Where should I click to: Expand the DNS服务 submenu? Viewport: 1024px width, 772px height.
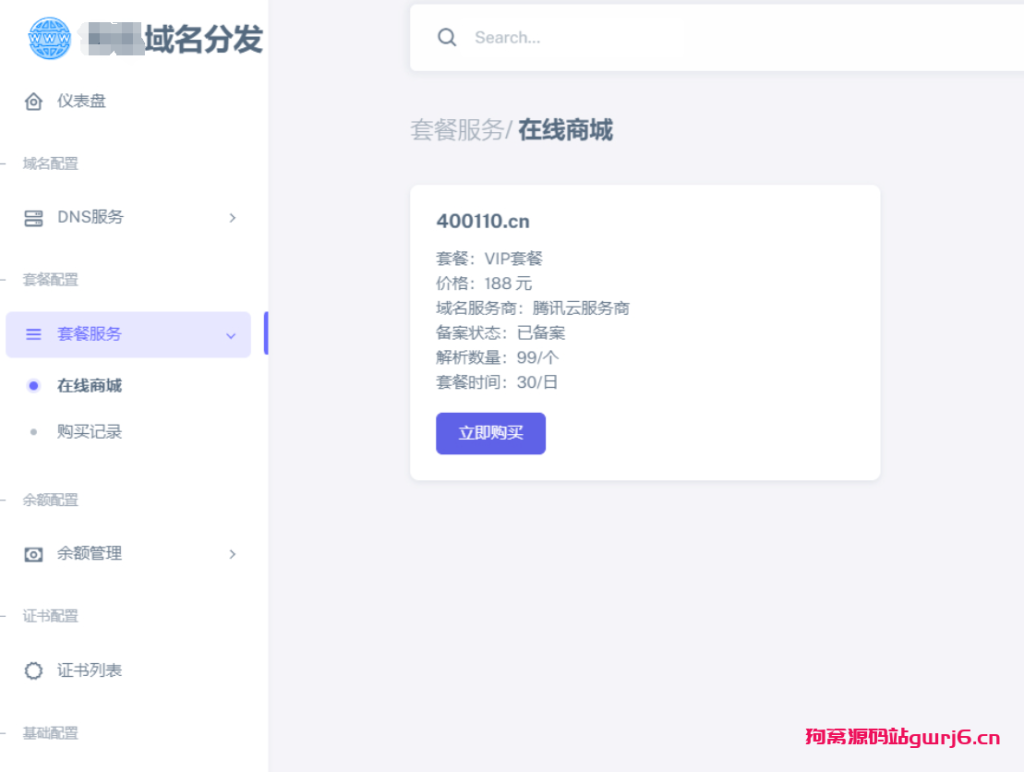click(x=232, y=217)
